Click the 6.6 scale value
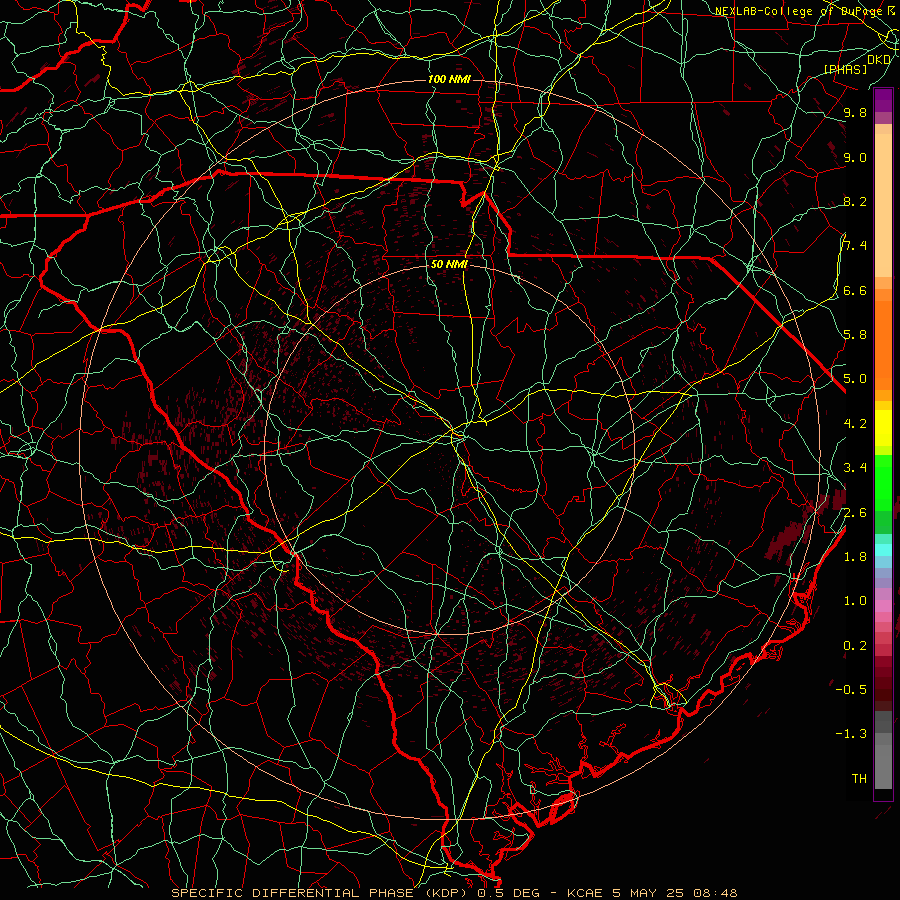 click(855, 290)
